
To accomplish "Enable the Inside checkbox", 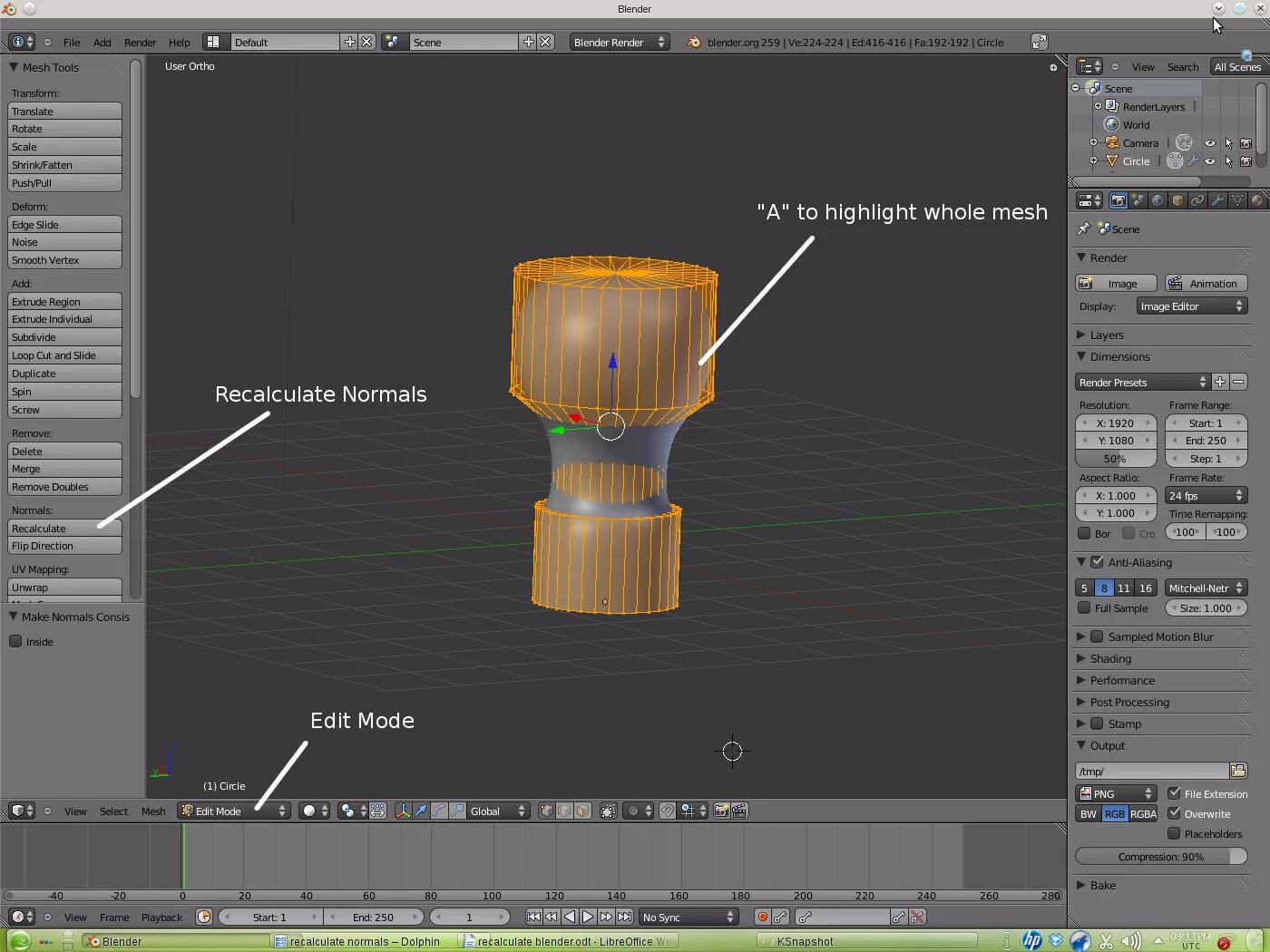I will coord(15,641).
